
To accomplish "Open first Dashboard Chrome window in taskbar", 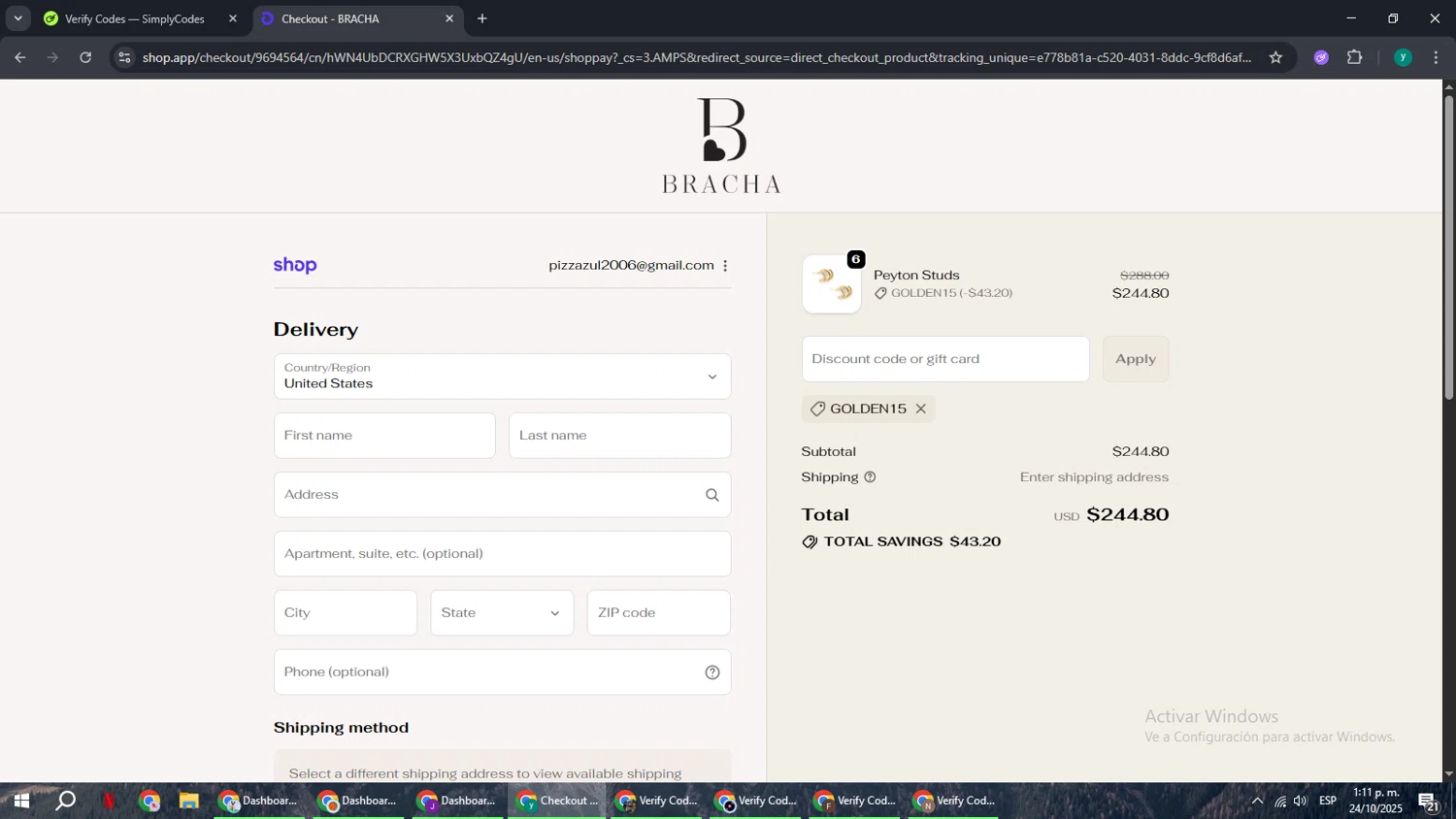I will pyautogui.click(x=258, y=801).
